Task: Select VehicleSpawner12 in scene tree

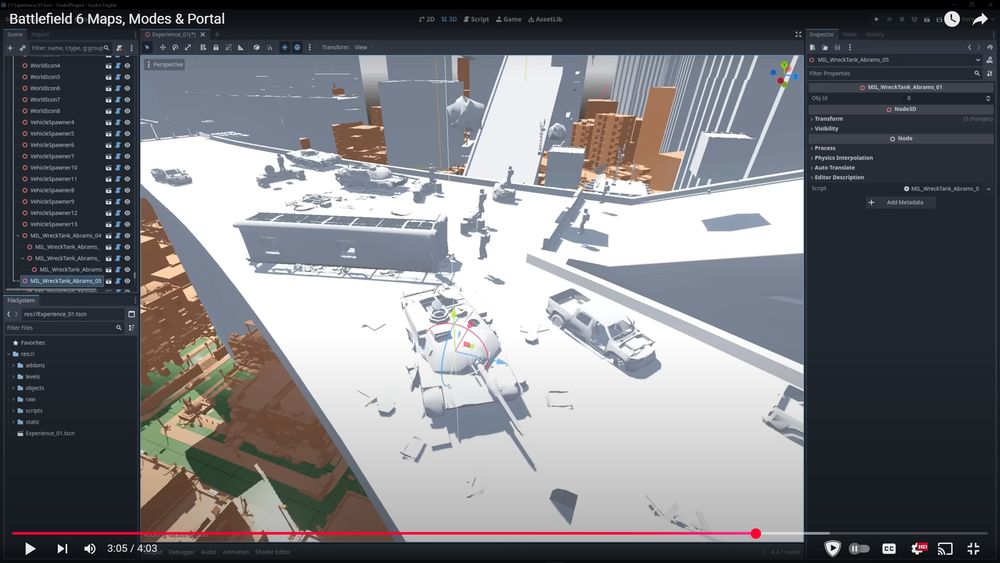Action: point(54,213)
